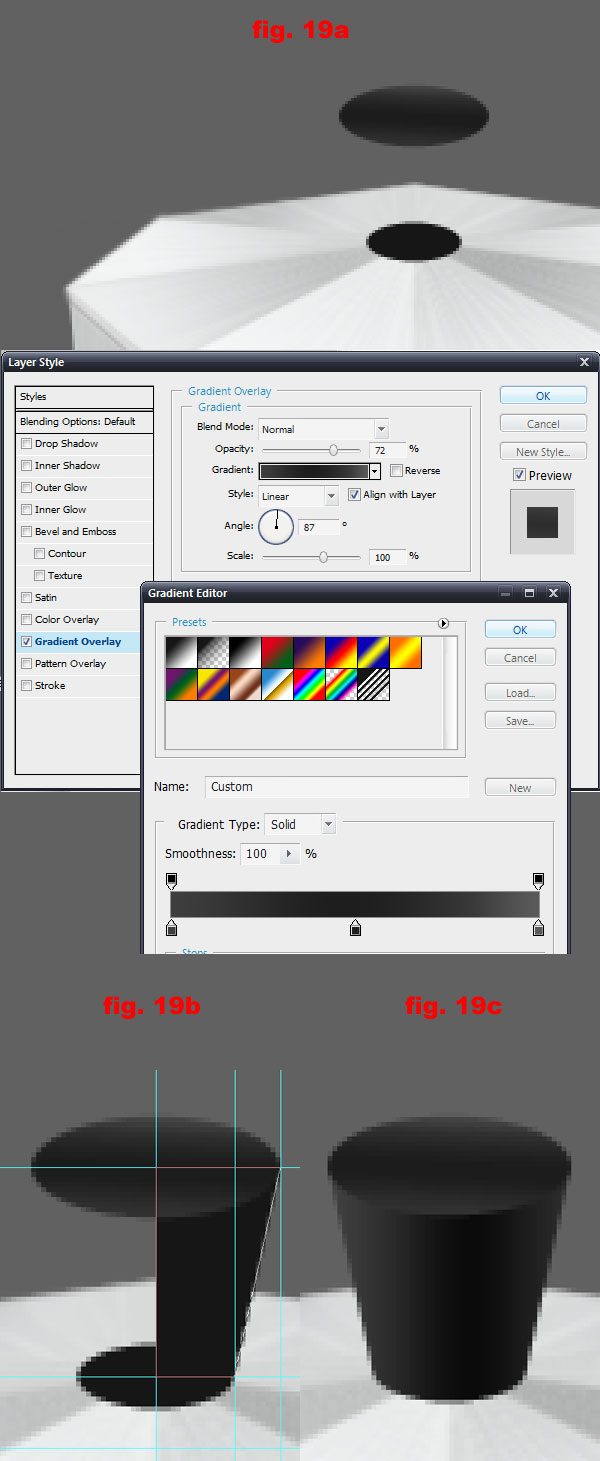The image size is (600, 1461).
Task: Enable Bevel and Emboss checkbox
Action: 26,532
